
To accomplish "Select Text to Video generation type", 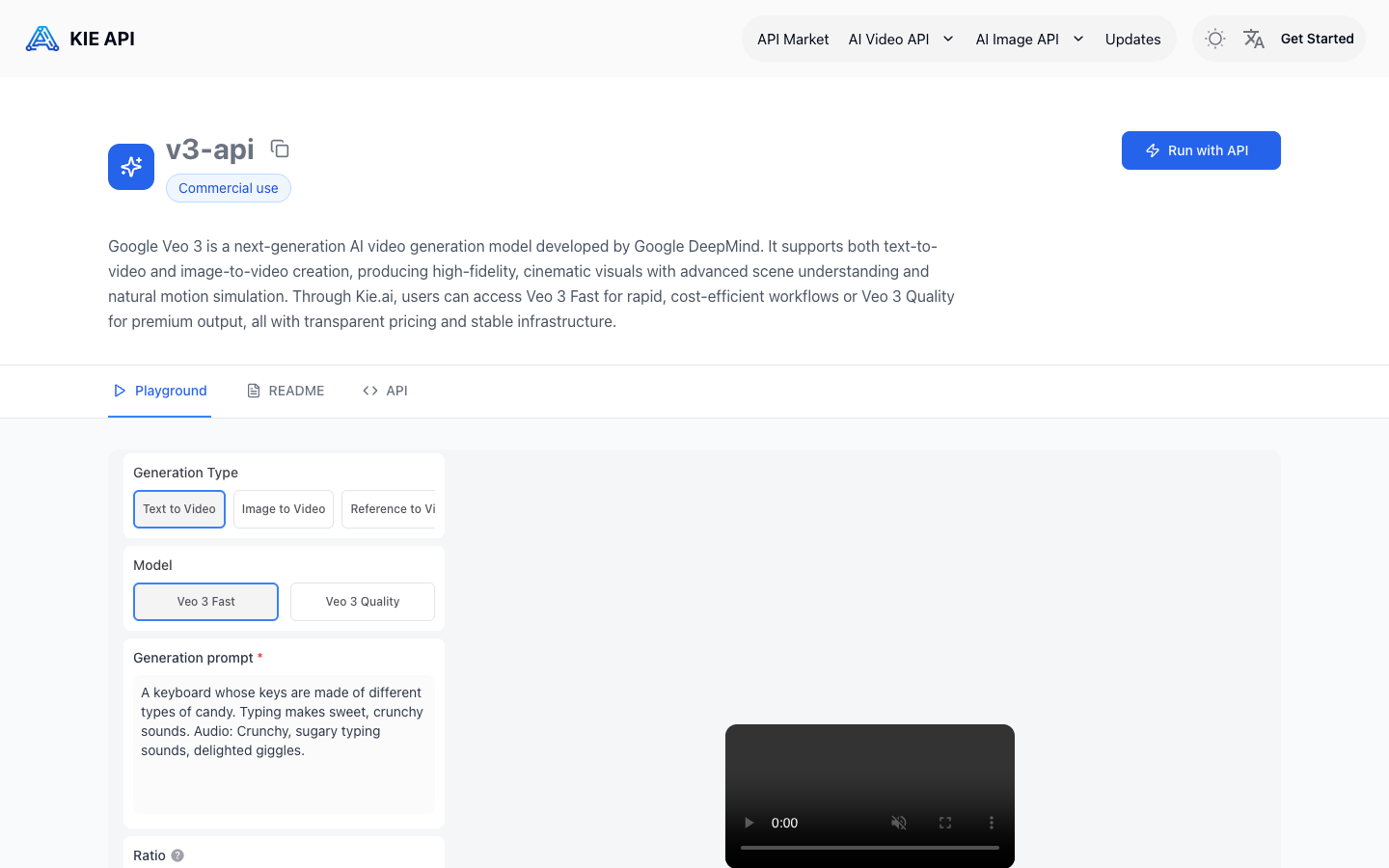I will pyautogui.click(x=179, y=509).
